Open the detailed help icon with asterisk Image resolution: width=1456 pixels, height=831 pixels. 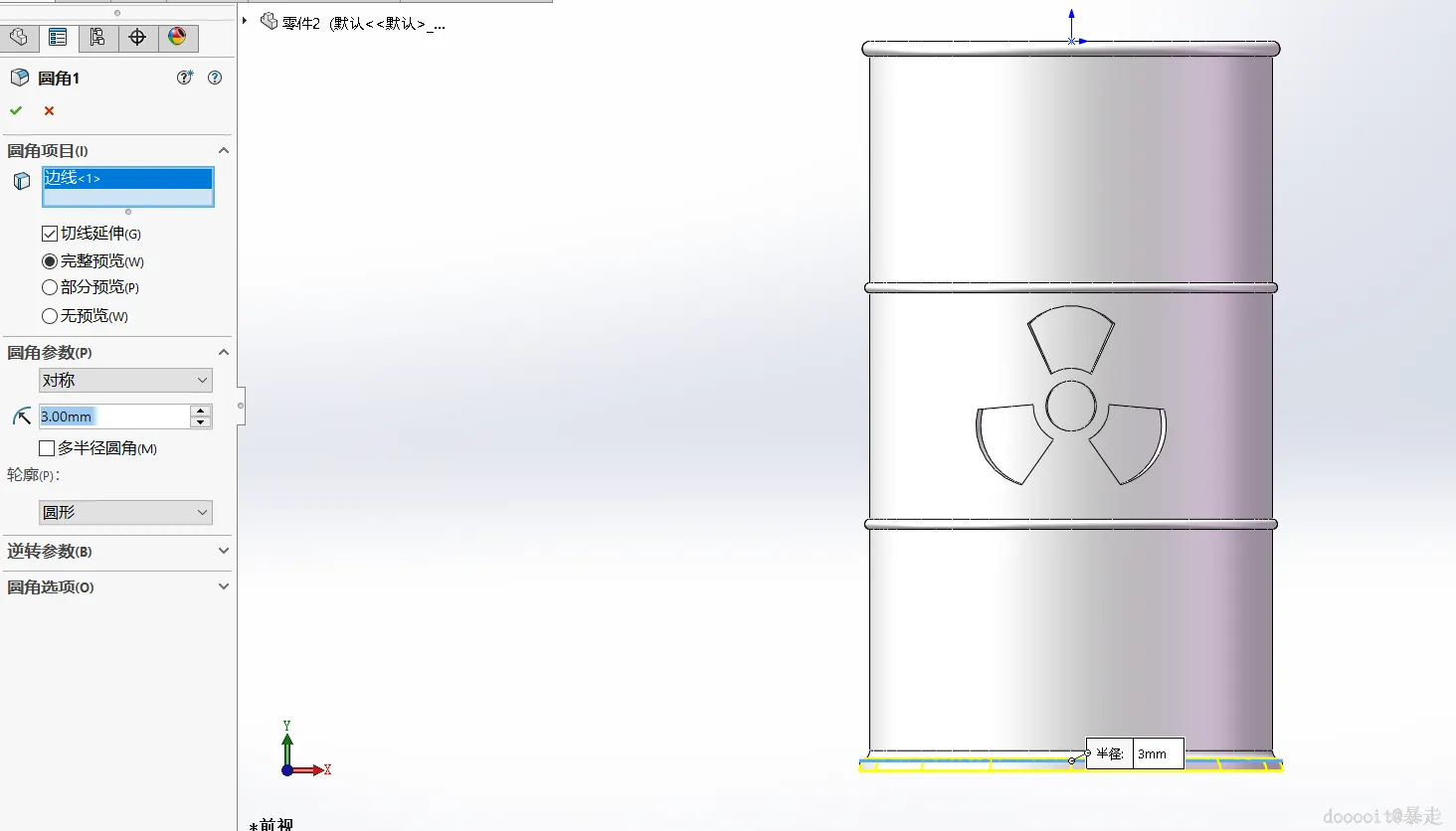(x=185, y=78)
